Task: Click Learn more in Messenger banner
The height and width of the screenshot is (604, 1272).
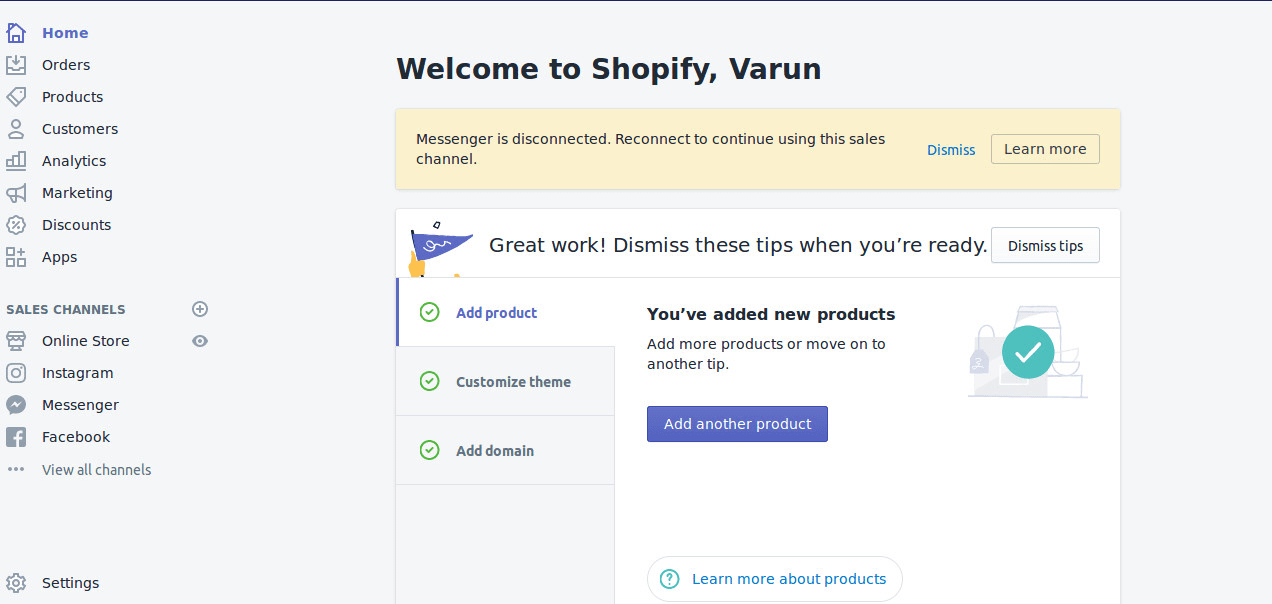Action: coord(1045,149)
